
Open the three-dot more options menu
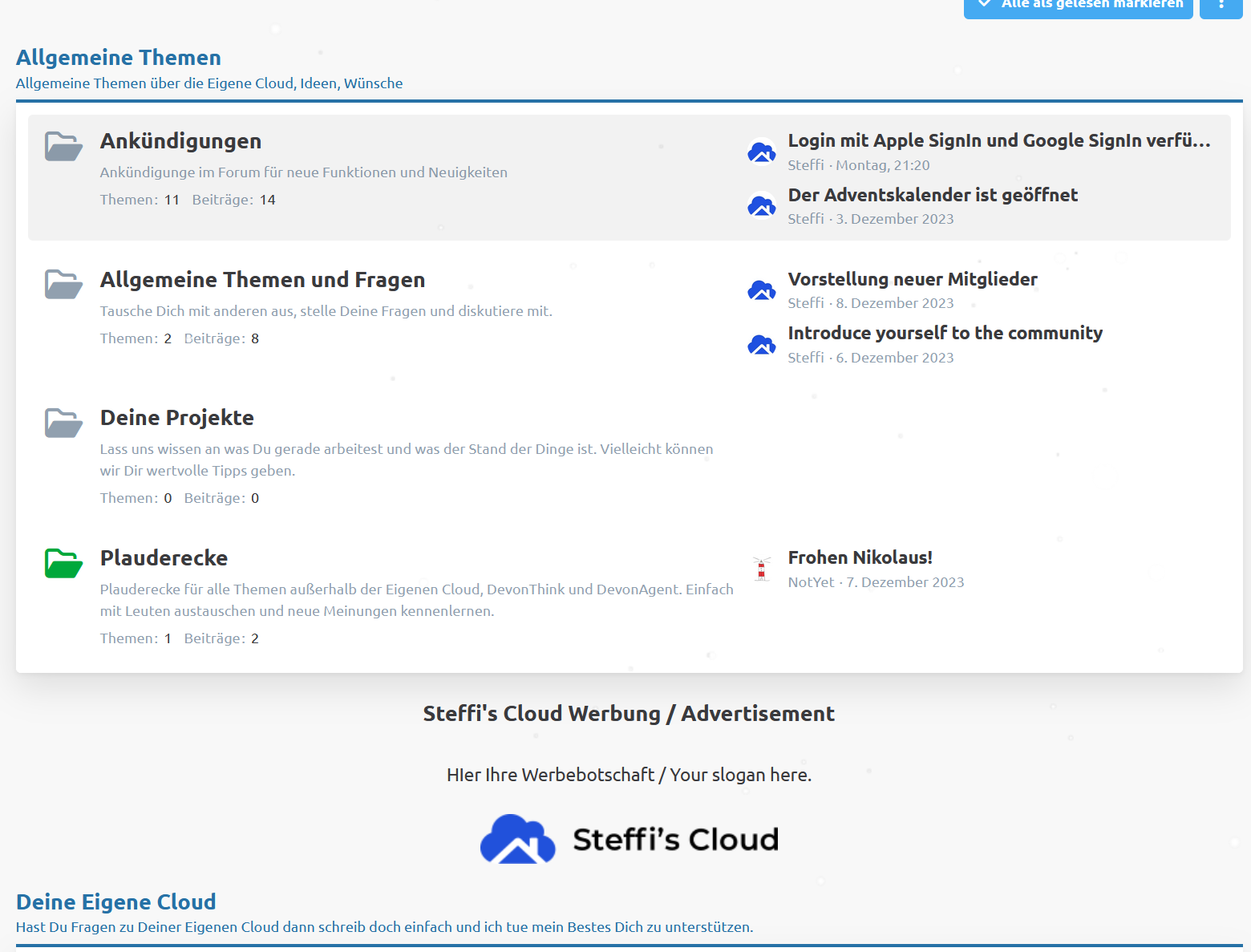[x=1221, y=5]
